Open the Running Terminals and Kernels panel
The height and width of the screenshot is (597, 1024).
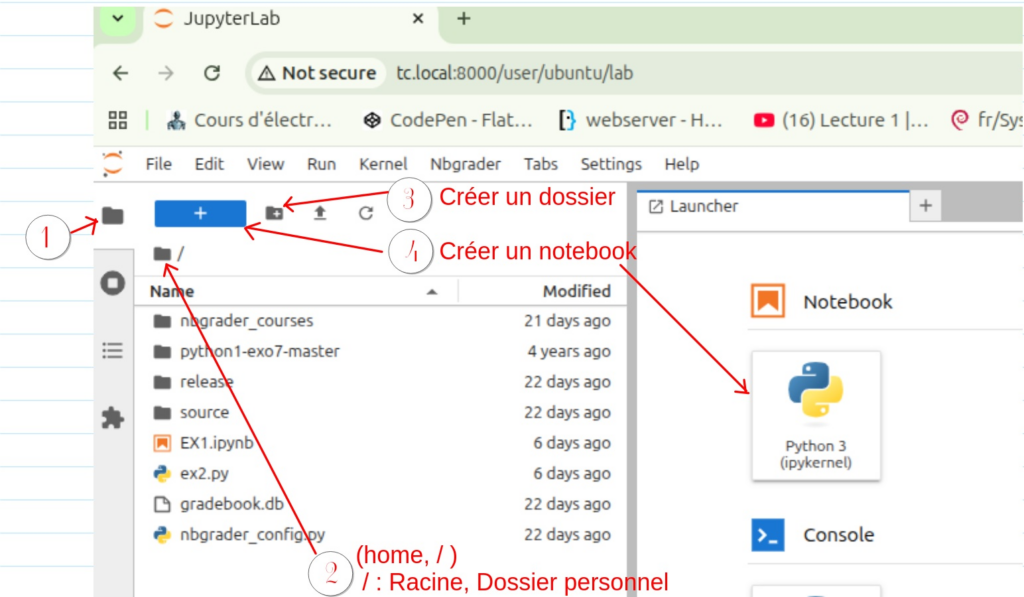pyautogui.click(x=113, y=283)
